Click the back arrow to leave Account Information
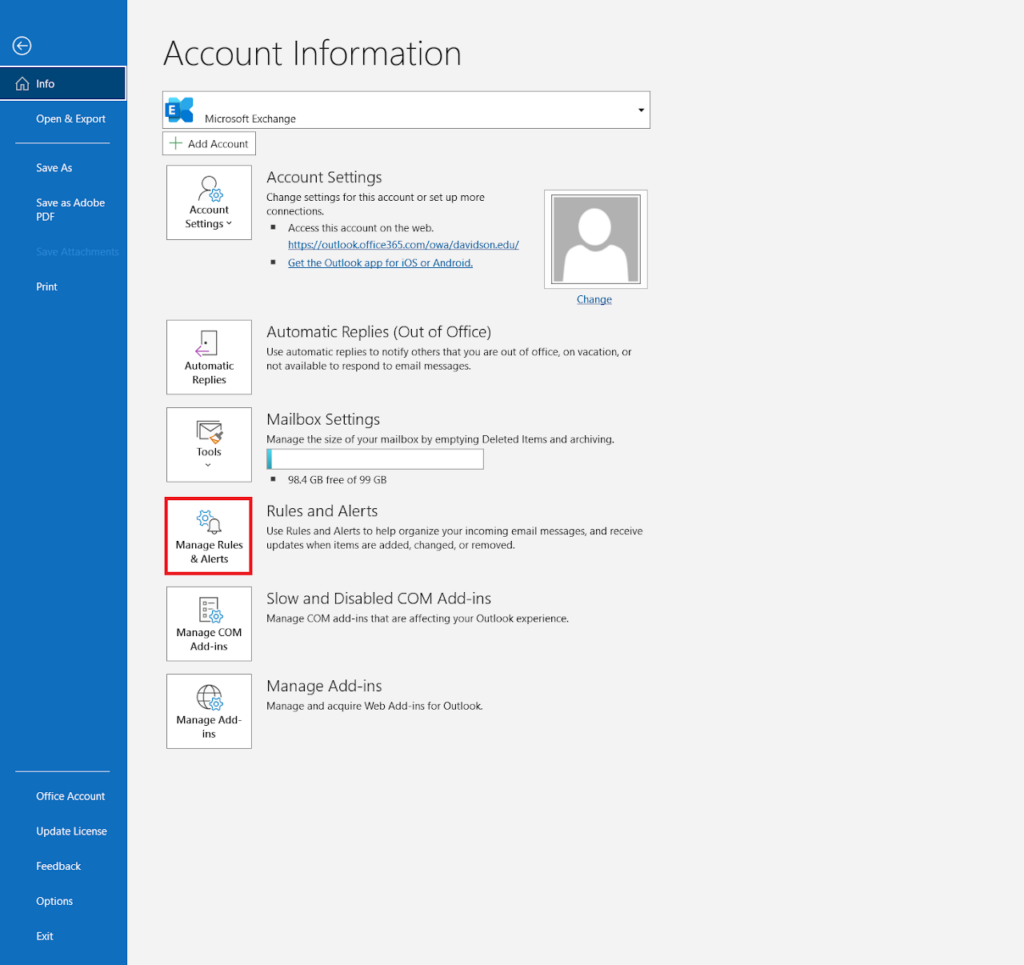Viewport: 1024px width, 965px height. pyautogui.click(x=21, y=45)
